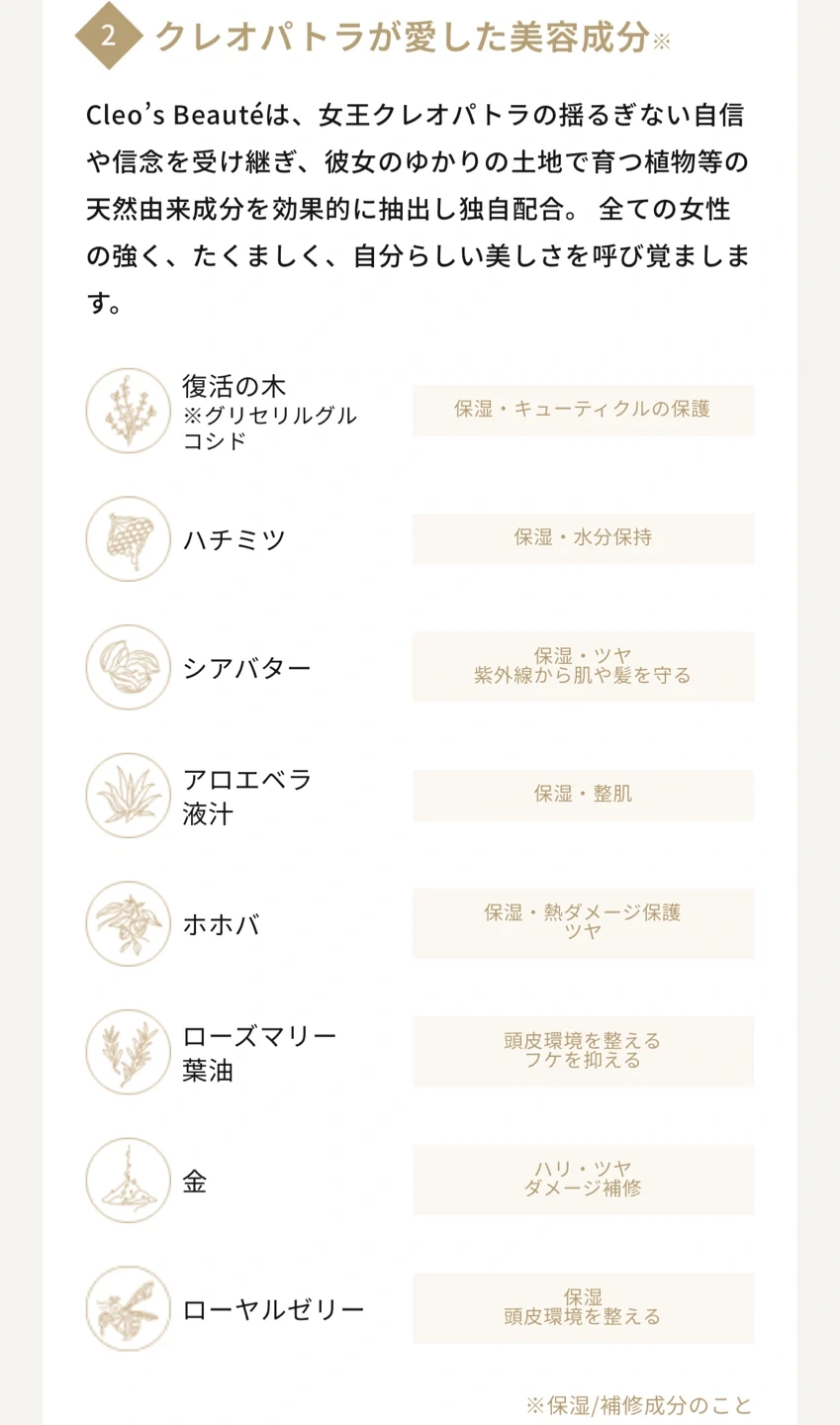Click the honeycomb icon beside ハチミツ
The image size is (840, 1425).
(129, 539)
